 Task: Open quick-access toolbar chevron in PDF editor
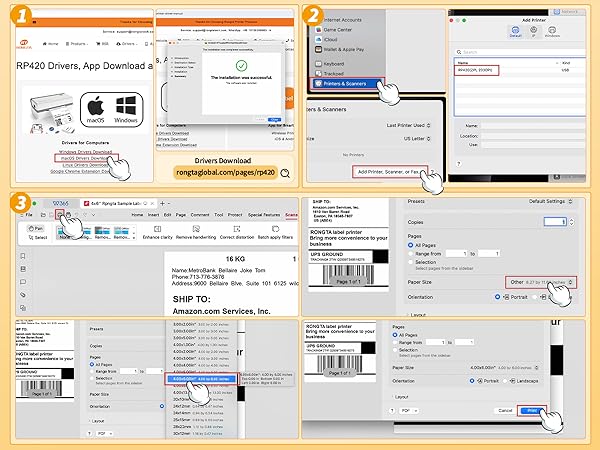pos(93,215)
